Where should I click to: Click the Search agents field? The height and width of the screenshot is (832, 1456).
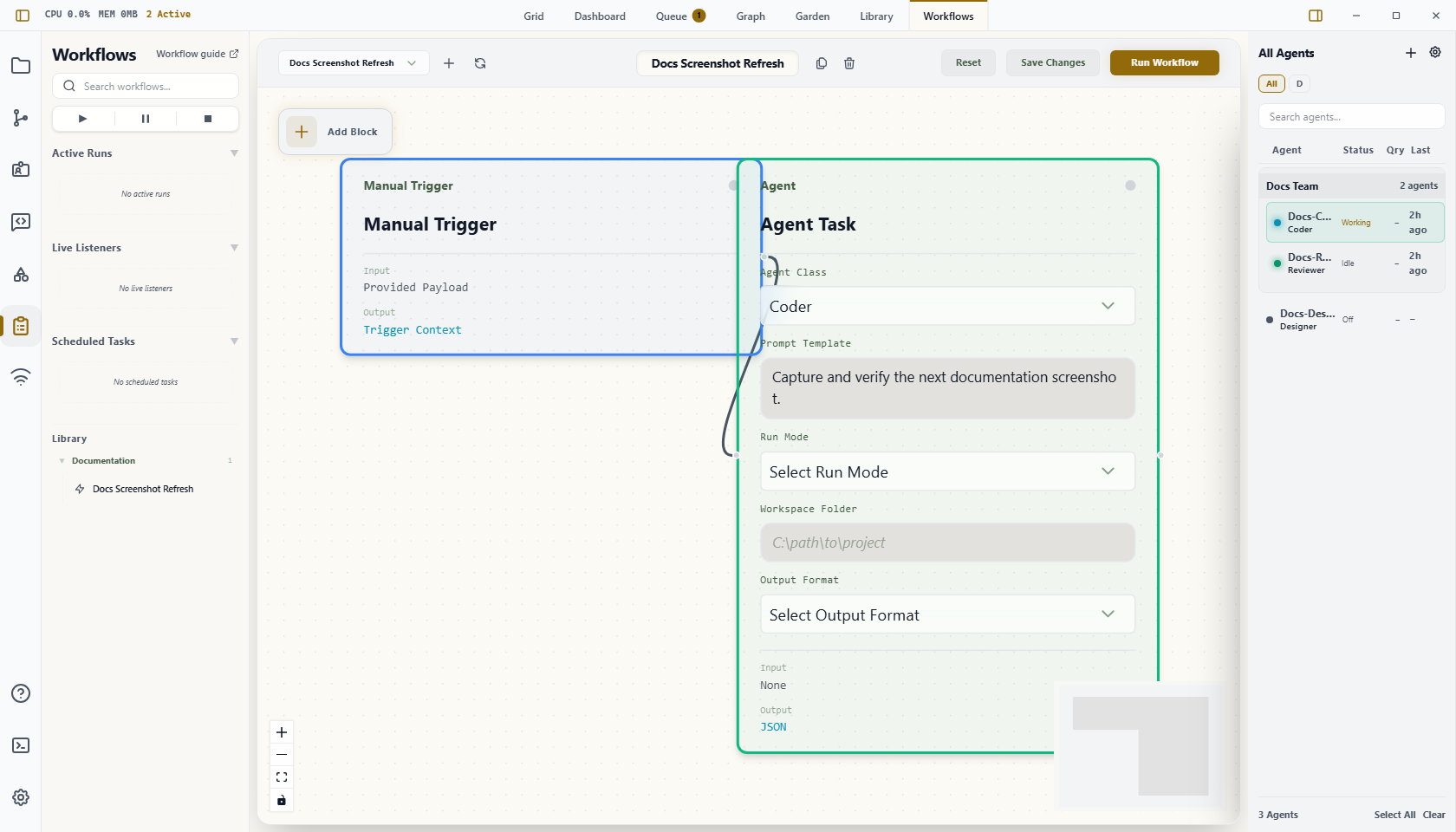1351,117
